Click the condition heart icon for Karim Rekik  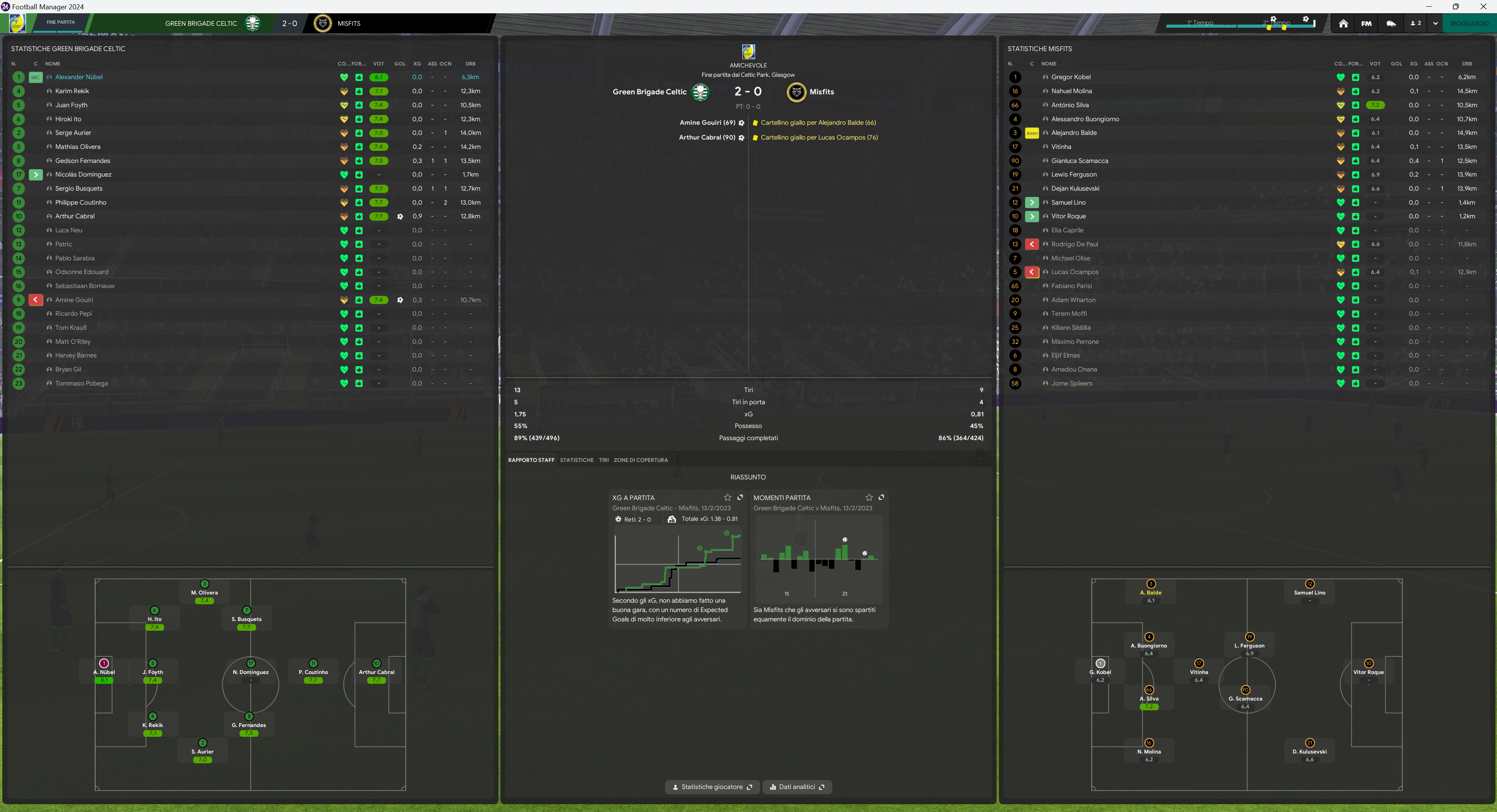tap(344, 91)
